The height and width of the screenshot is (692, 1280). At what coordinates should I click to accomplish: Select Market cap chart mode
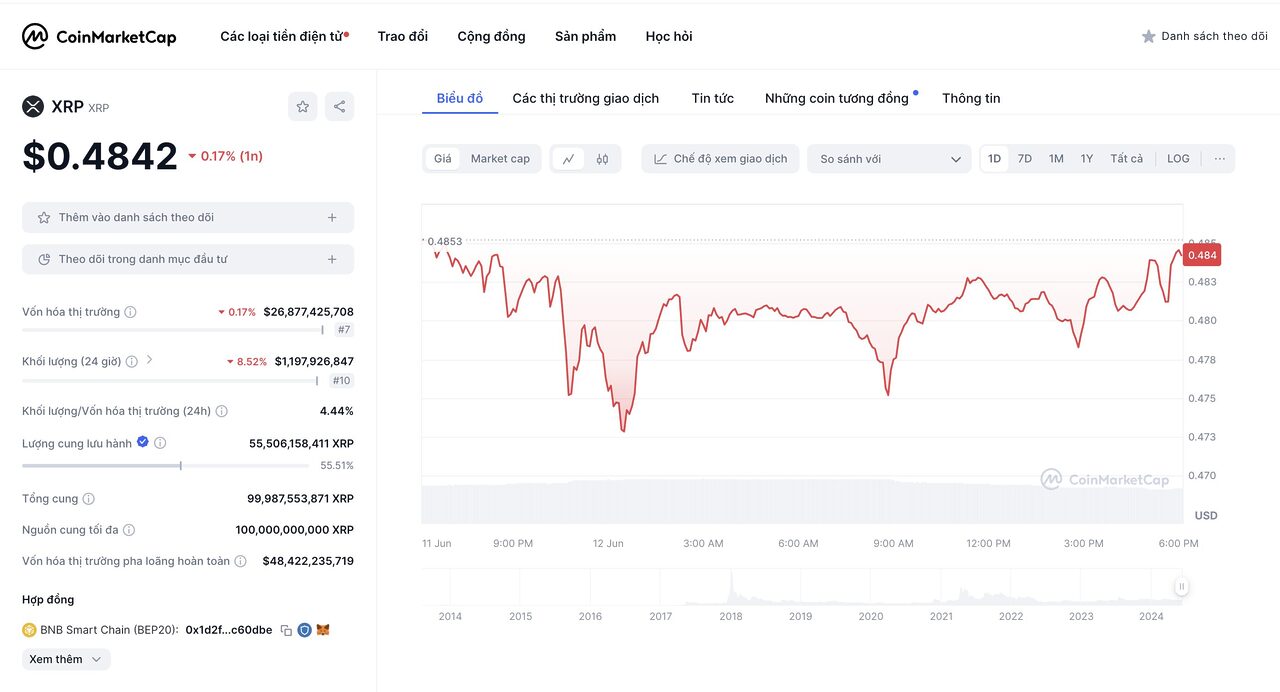(x=500, y=159)
